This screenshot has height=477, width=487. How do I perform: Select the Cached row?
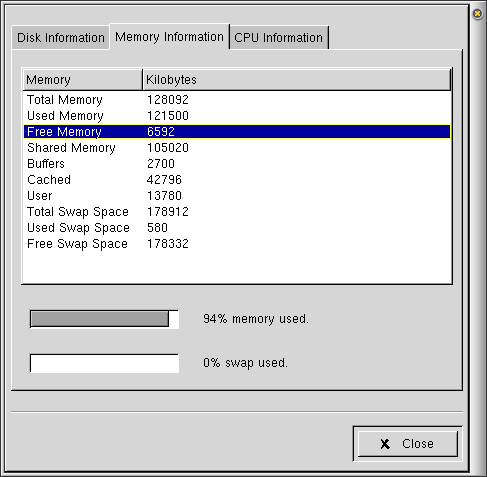pyautogui.click(x=237, y=180)
